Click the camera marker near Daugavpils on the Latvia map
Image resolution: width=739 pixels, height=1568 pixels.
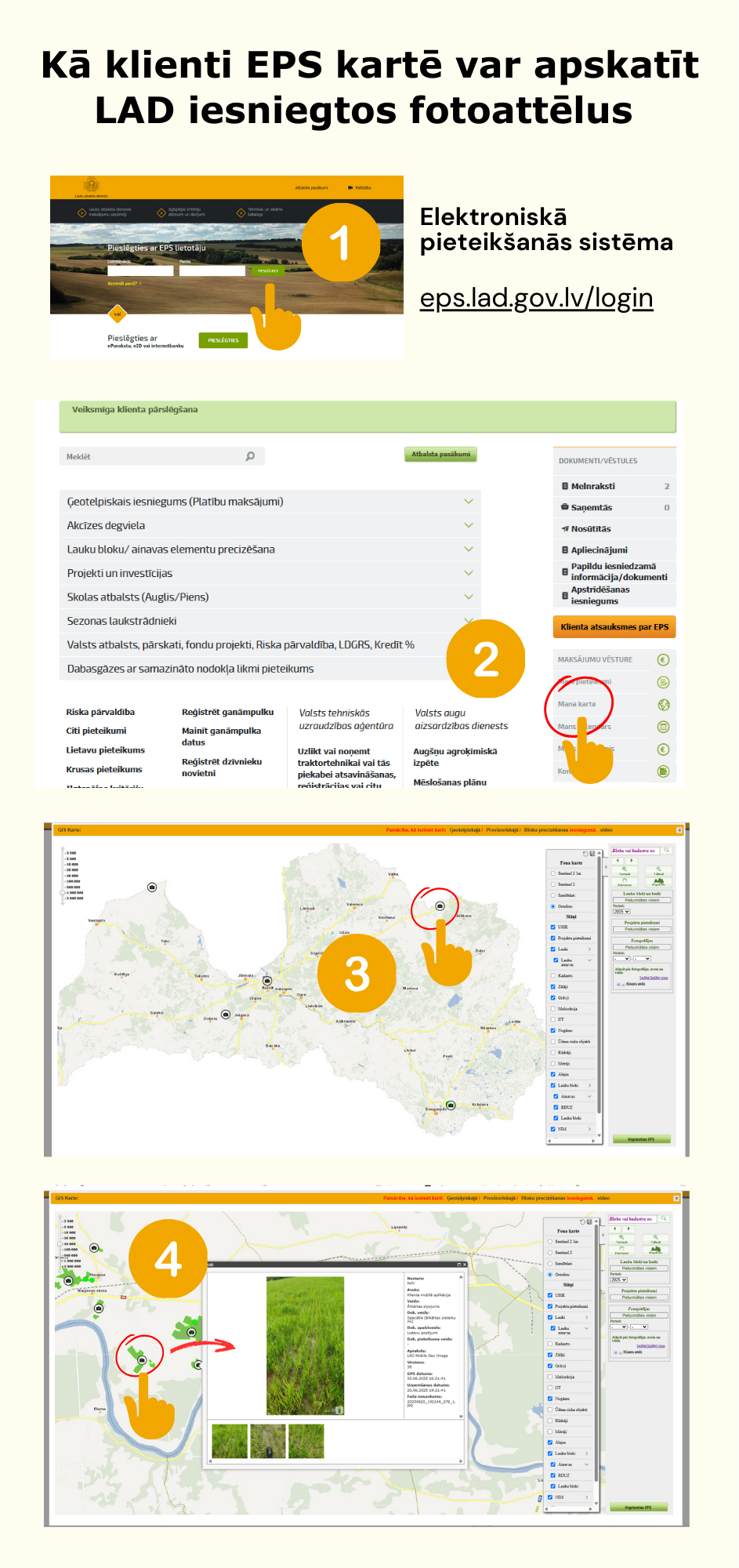451,1105
